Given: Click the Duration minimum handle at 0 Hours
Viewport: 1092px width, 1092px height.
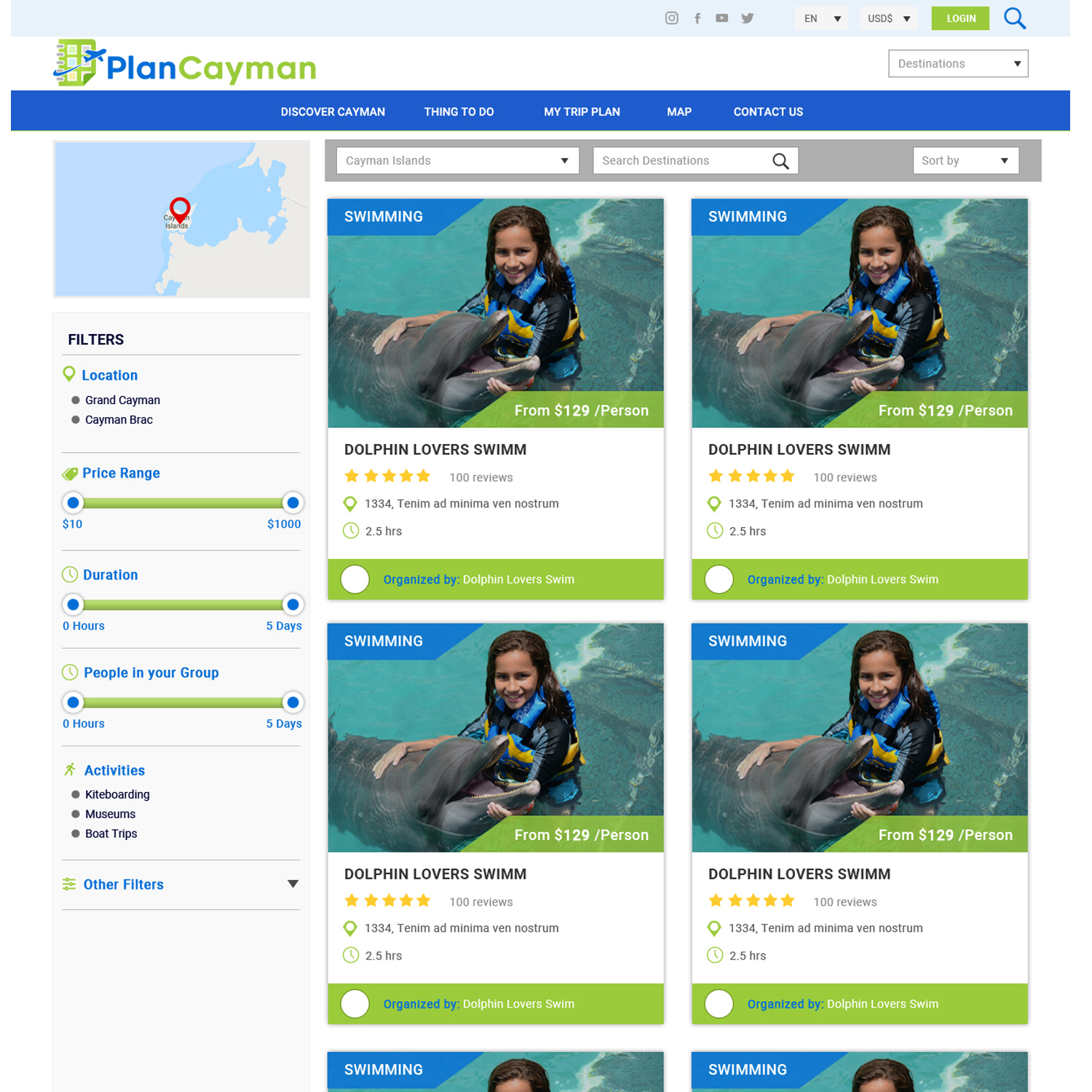Looking at the screenshot, I should click(73, 604).
